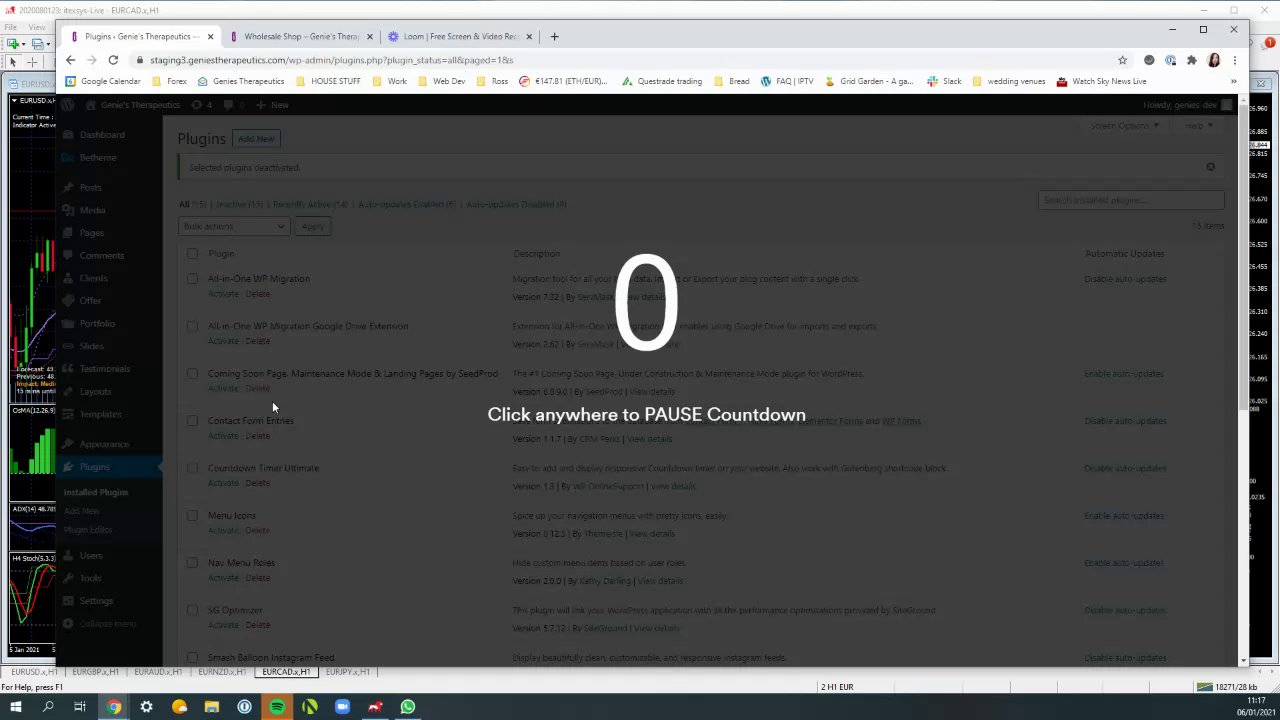Switch to Chrome on the taskbar
Viewport: 1280px width, 720px height.
point(114,707)
